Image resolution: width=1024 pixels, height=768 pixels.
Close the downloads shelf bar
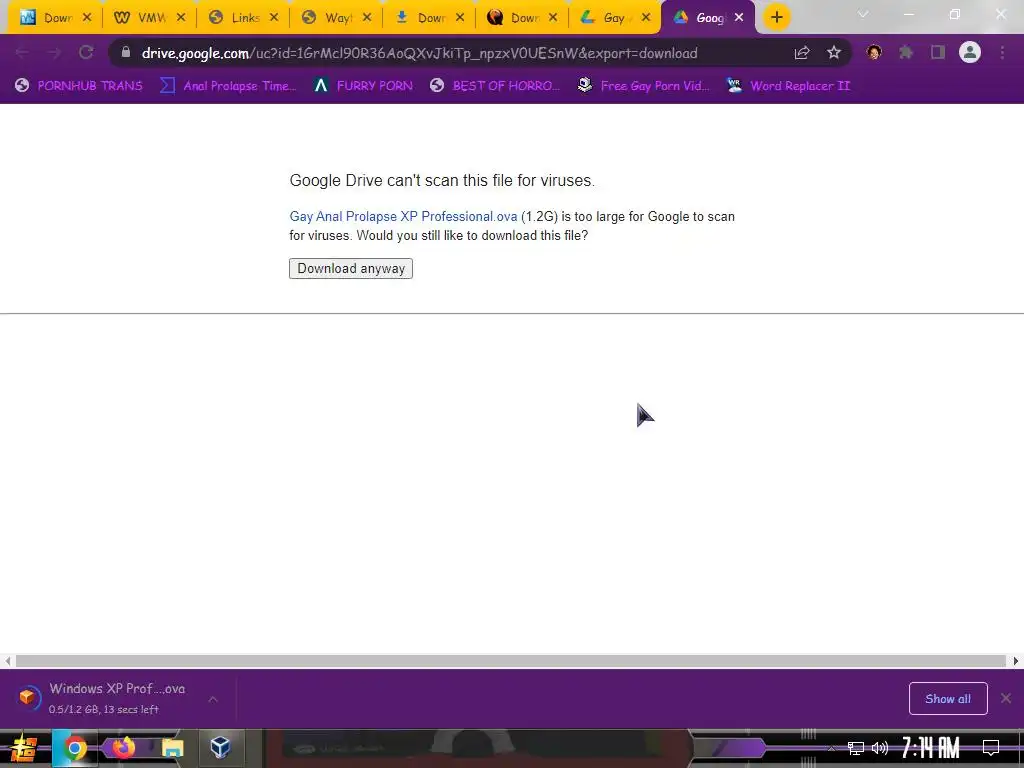point(1006,699)
